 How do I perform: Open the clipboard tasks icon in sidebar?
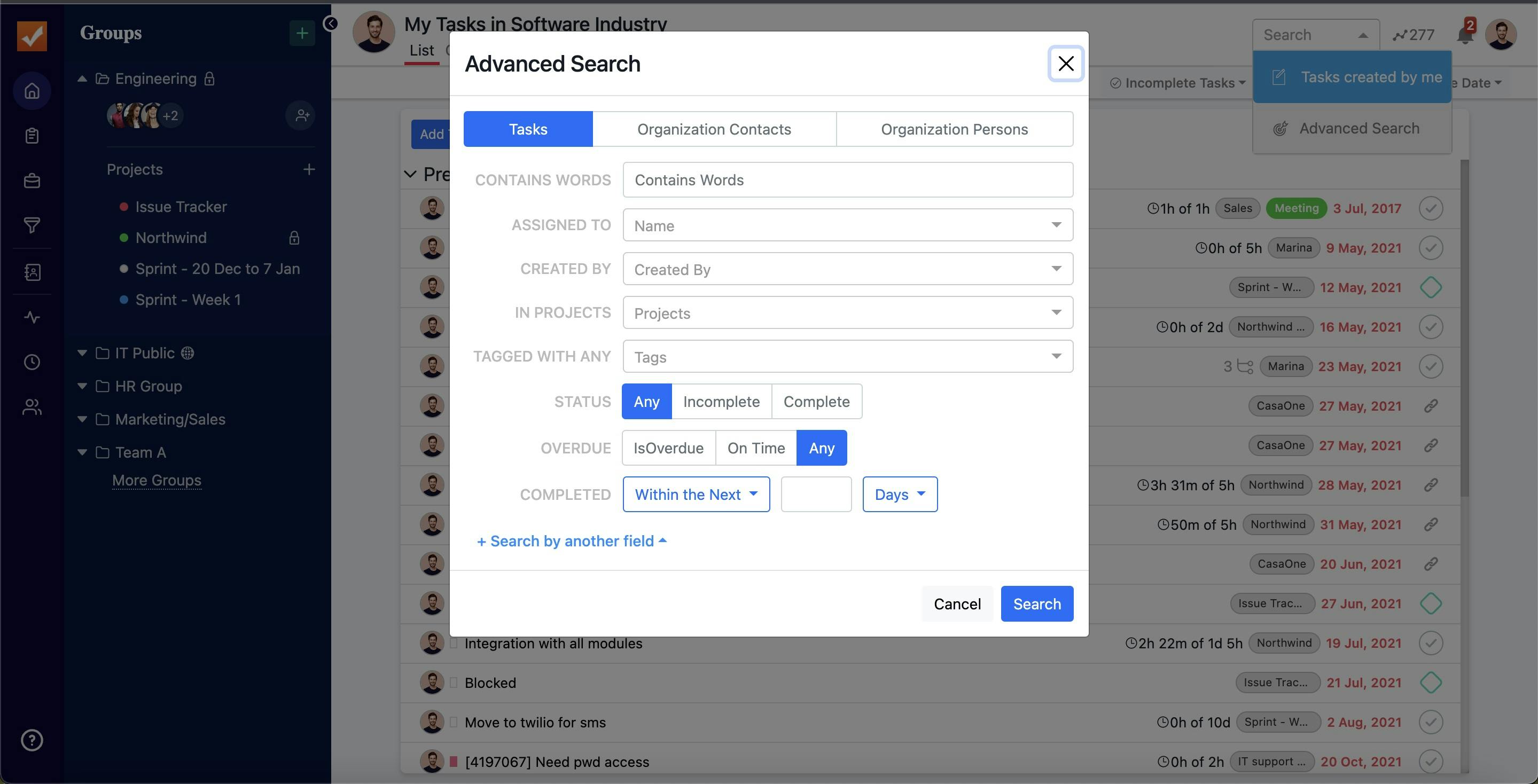(x=32, y=136)
